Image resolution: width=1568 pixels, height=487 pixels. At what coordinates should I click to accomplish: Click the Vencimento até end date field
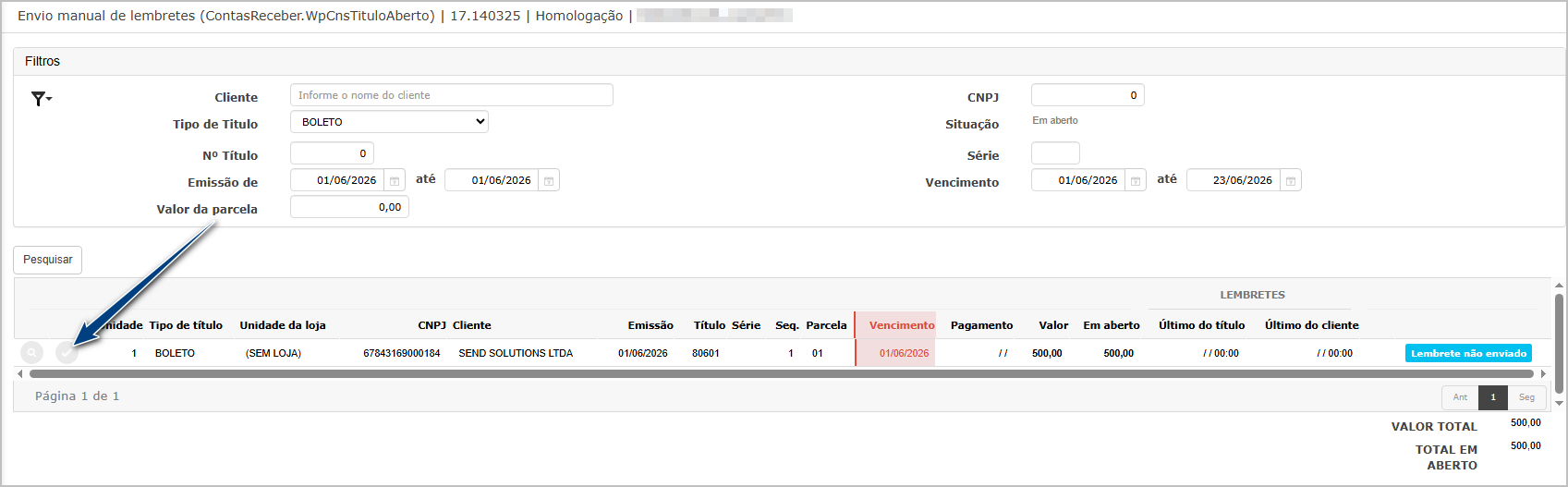pos(1234,180)
